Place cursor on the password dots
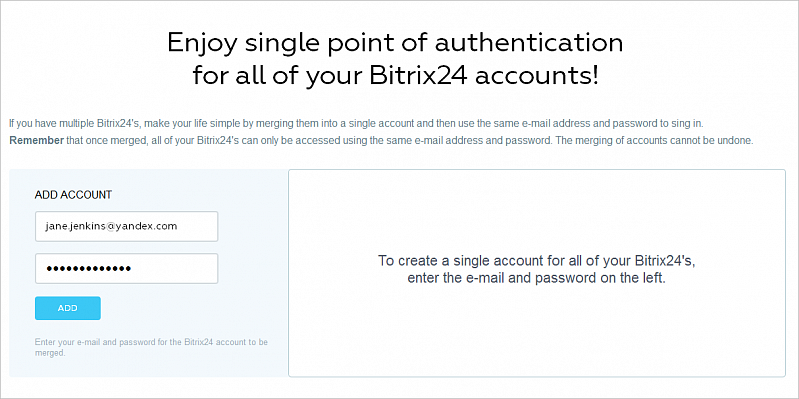799x399 pixels. click(x=89, y=269)
